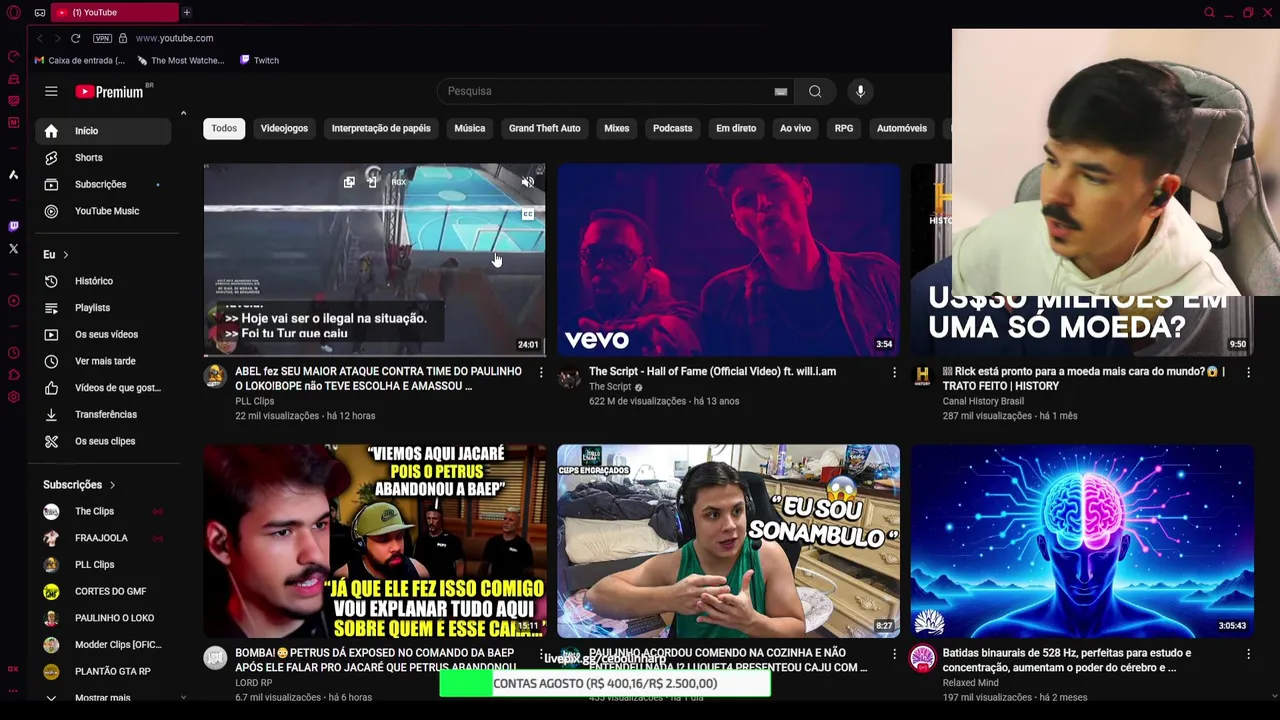Screen dimensions: 1280x720
Task: Open the on-screen keyboard icon in search box
Action: pyautogui.click(x=781, y=91)
